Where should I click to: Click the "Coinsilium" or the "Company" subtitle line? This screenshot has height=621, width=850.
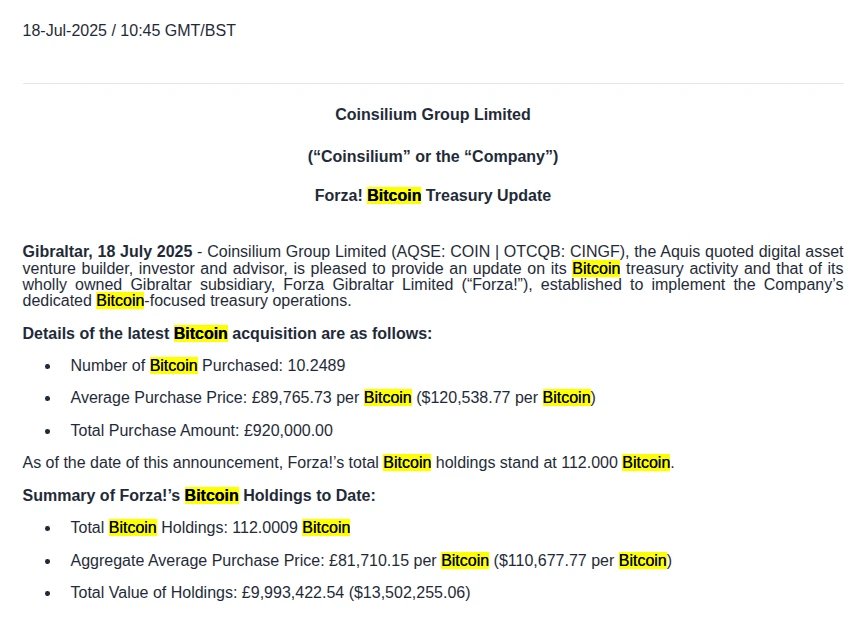432,156
